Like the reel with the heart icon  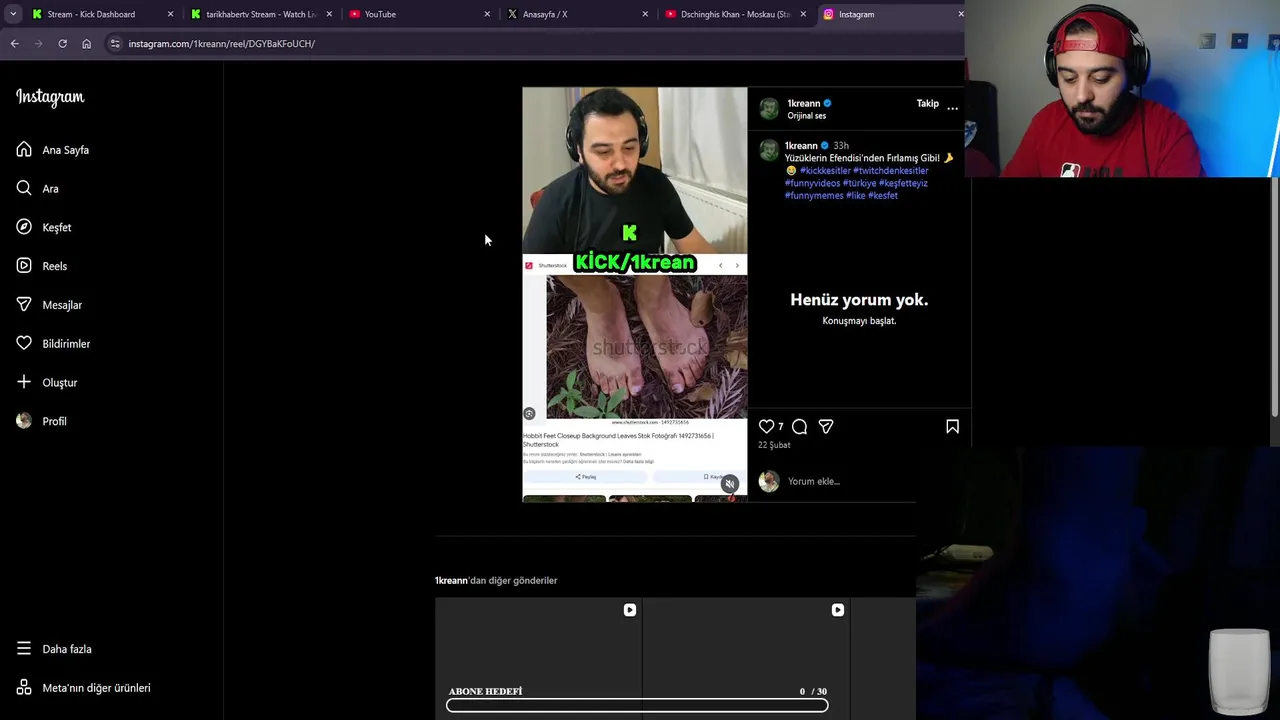point(766,426)
